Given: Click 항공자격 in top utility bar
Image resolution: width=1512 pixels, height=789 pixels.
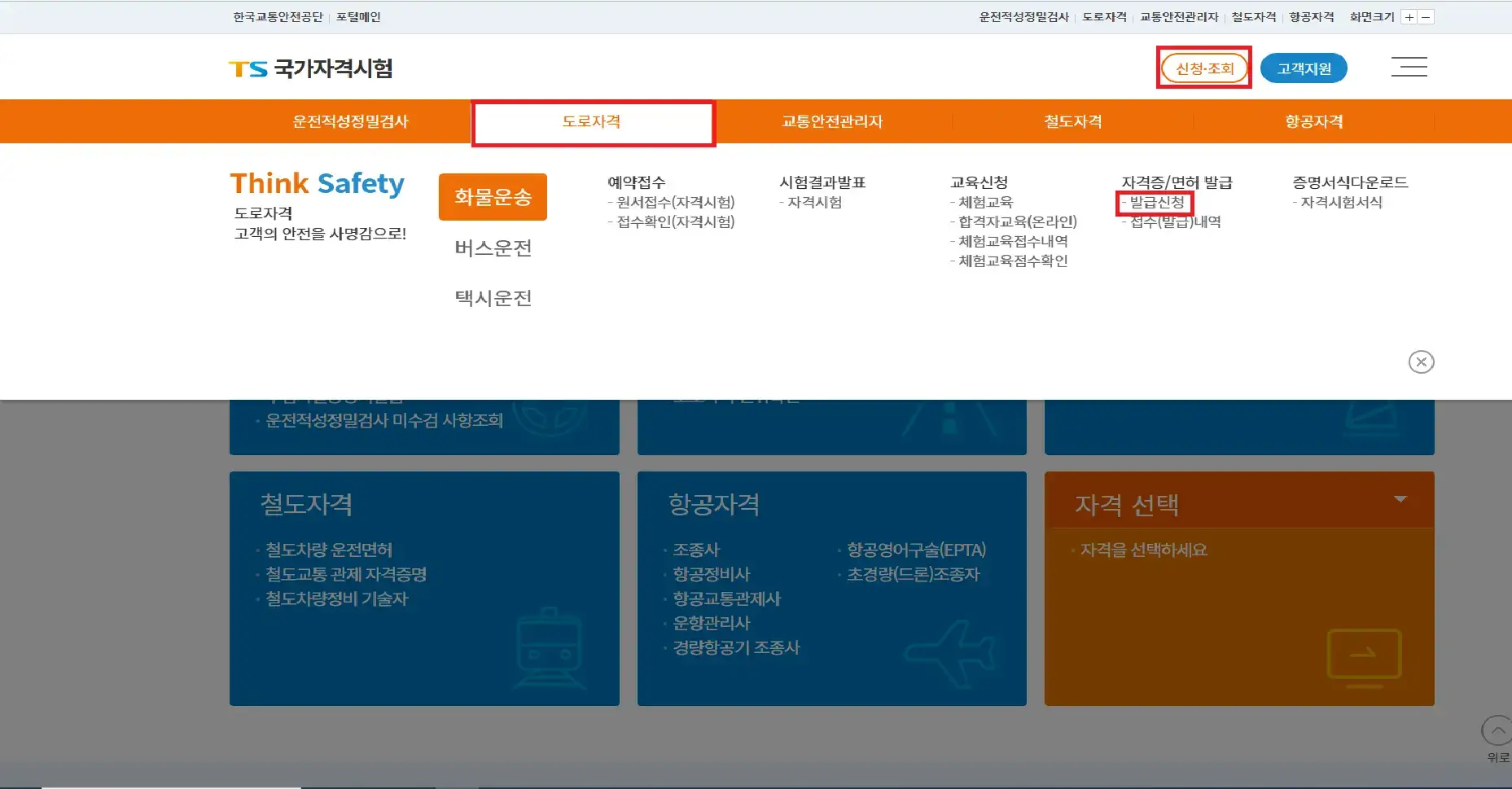Looking at the screenshot, I should pos(1312,17).
